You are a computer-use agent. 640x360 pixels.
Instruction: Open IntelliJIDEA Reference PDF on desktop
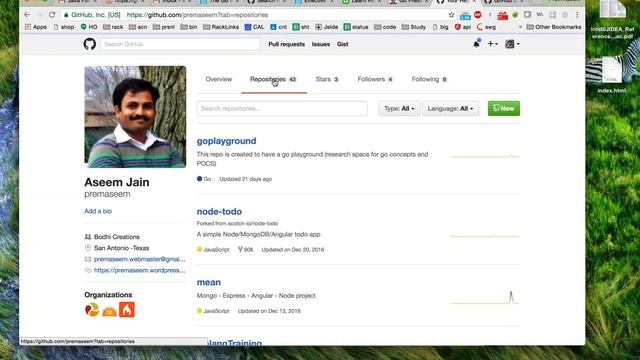(x=613, y=20)
